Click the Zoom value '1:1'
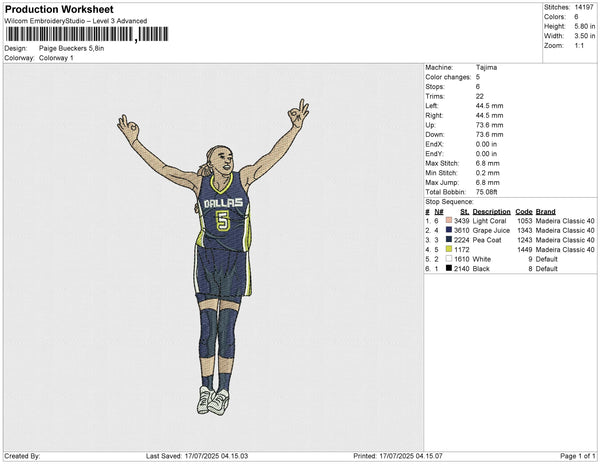600x464 pixels. click(579, 46)
